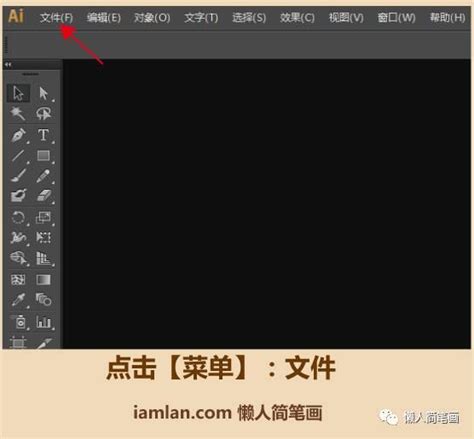Select the Blend tool
This screenshot has height=439, width=474.
tap(44, 300)
